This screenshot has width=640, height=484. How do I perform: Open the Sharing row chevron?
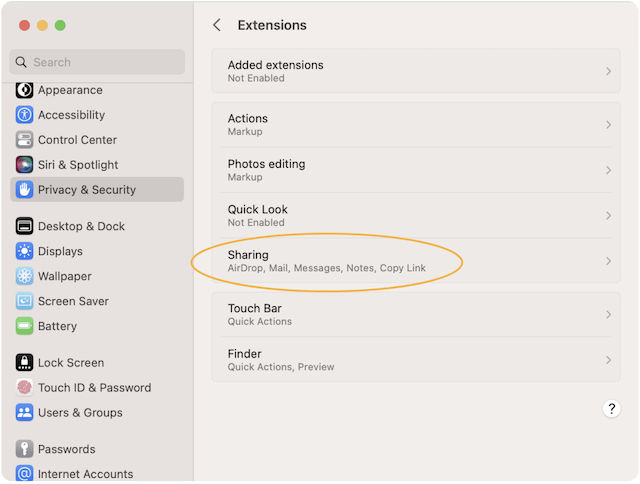(x=608, y=261)
